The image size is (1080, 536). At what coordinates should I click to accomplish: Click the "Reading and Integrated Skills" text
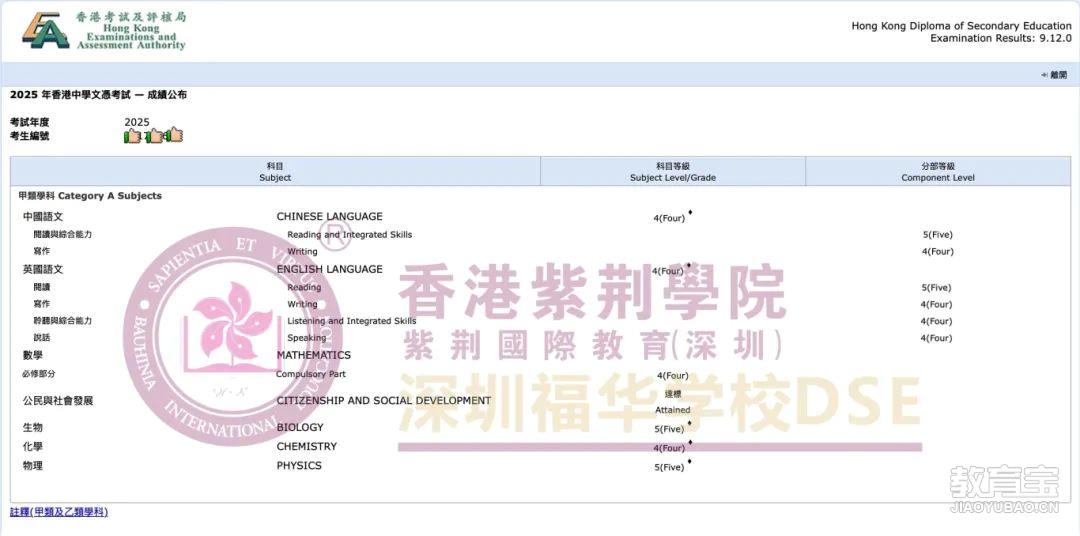[x=349, y=234]
